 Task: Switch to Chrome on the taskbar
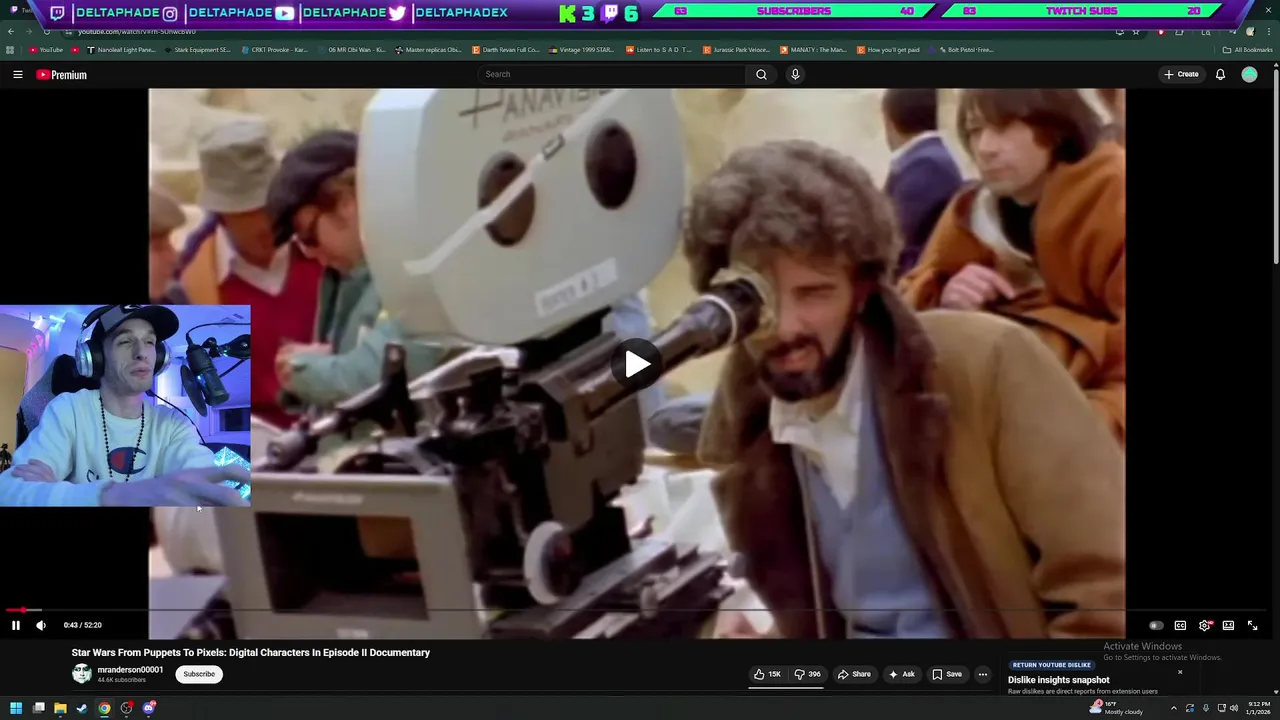(104, 708)
